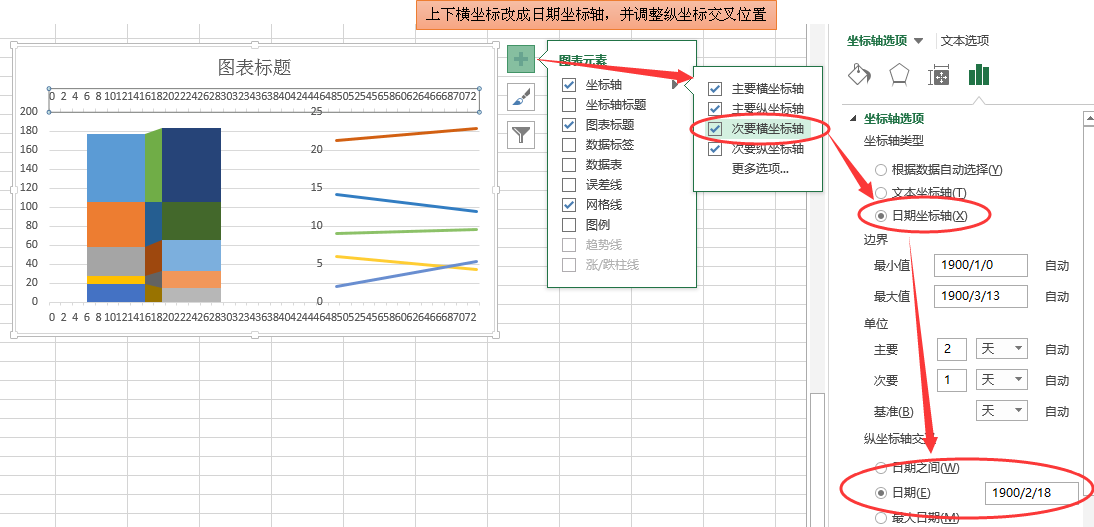Click 自动 button next to 基准
Screen dimensions: 1094x527
pyautogui.click(x=1056, y=412)
